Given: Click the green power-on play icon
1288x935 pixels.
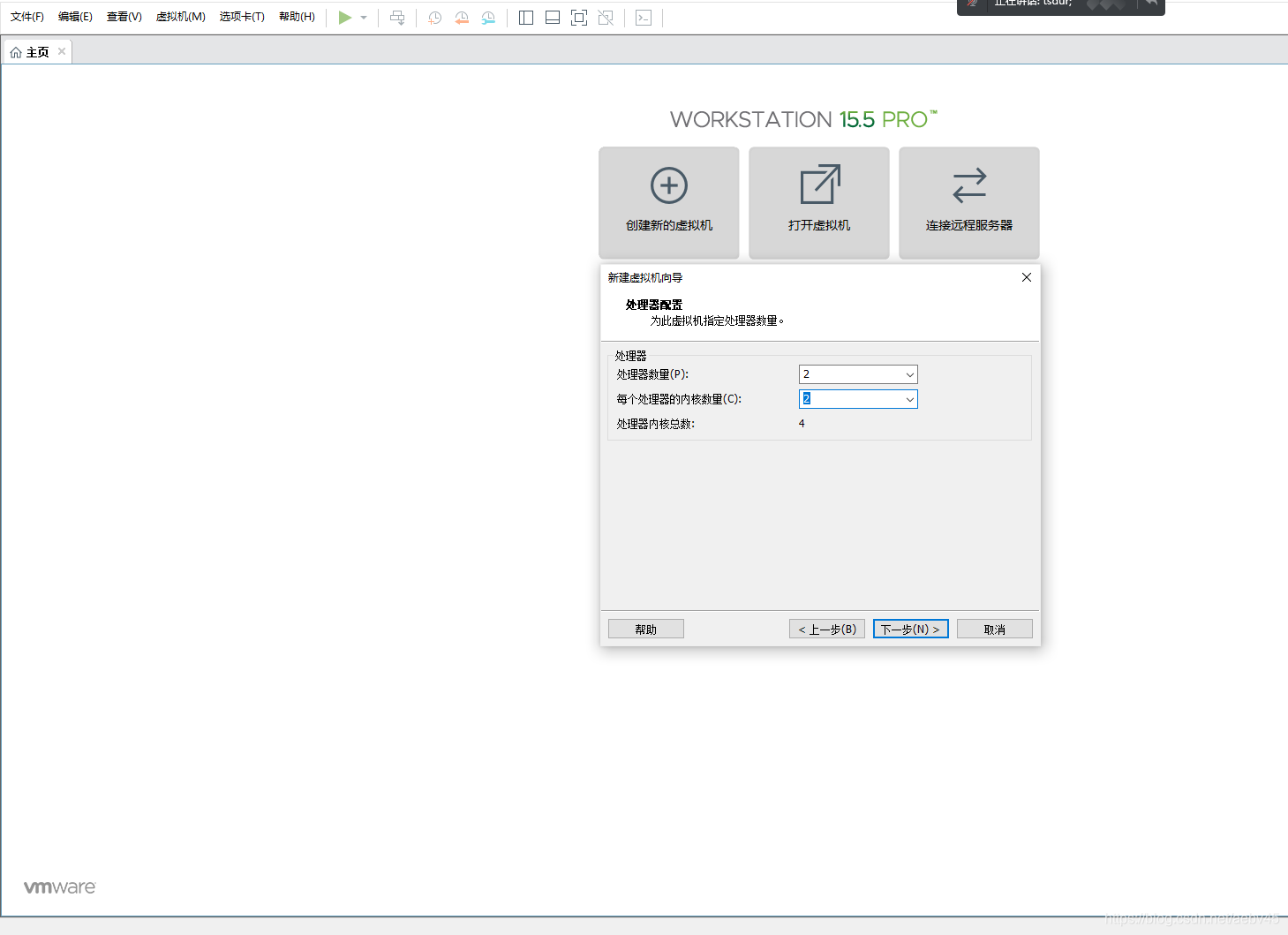Looking at the screenshot, I should 345,18.
